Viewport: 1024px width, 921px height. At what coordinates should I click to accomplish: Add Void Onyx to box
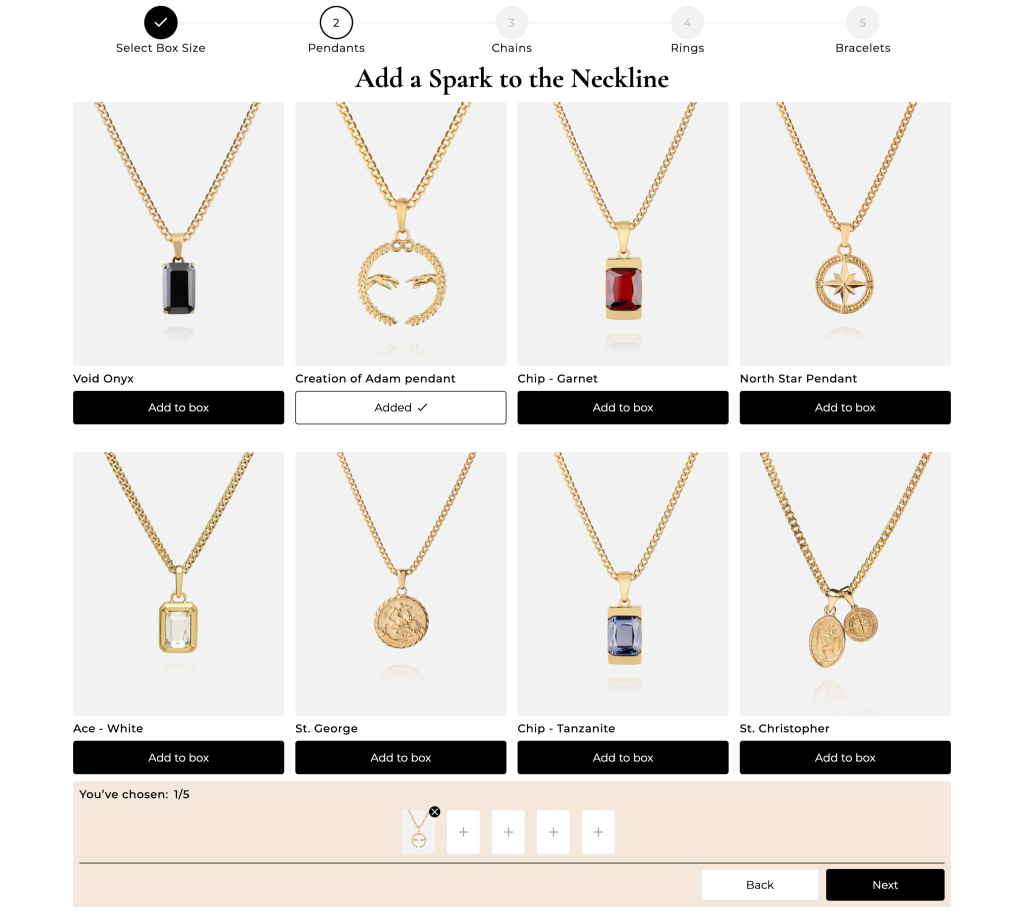point(178,408)
